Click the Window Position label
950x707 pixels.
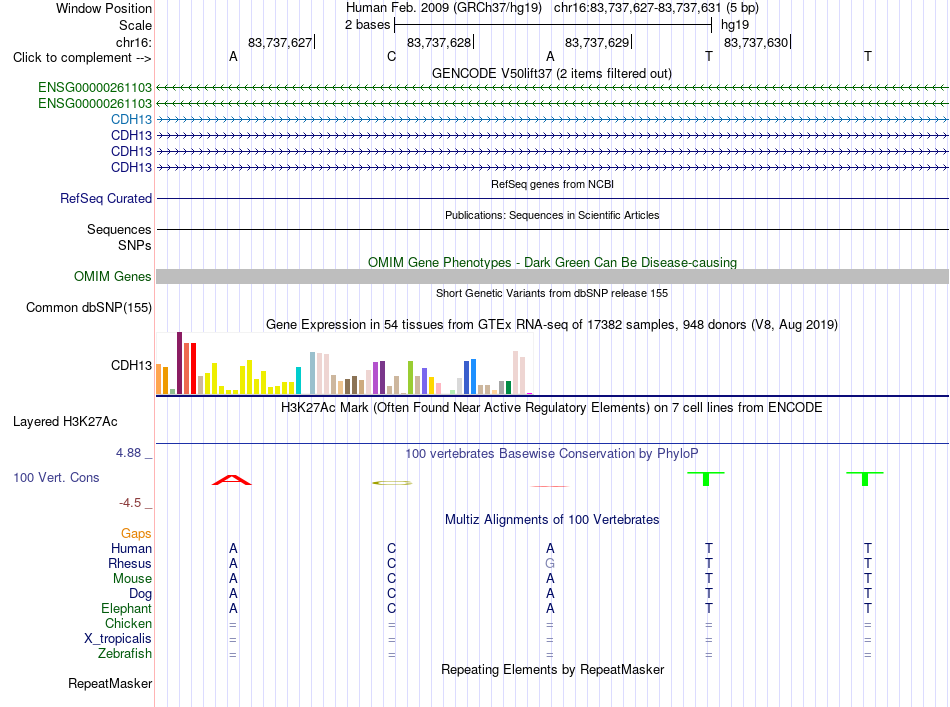coord(104,8)
